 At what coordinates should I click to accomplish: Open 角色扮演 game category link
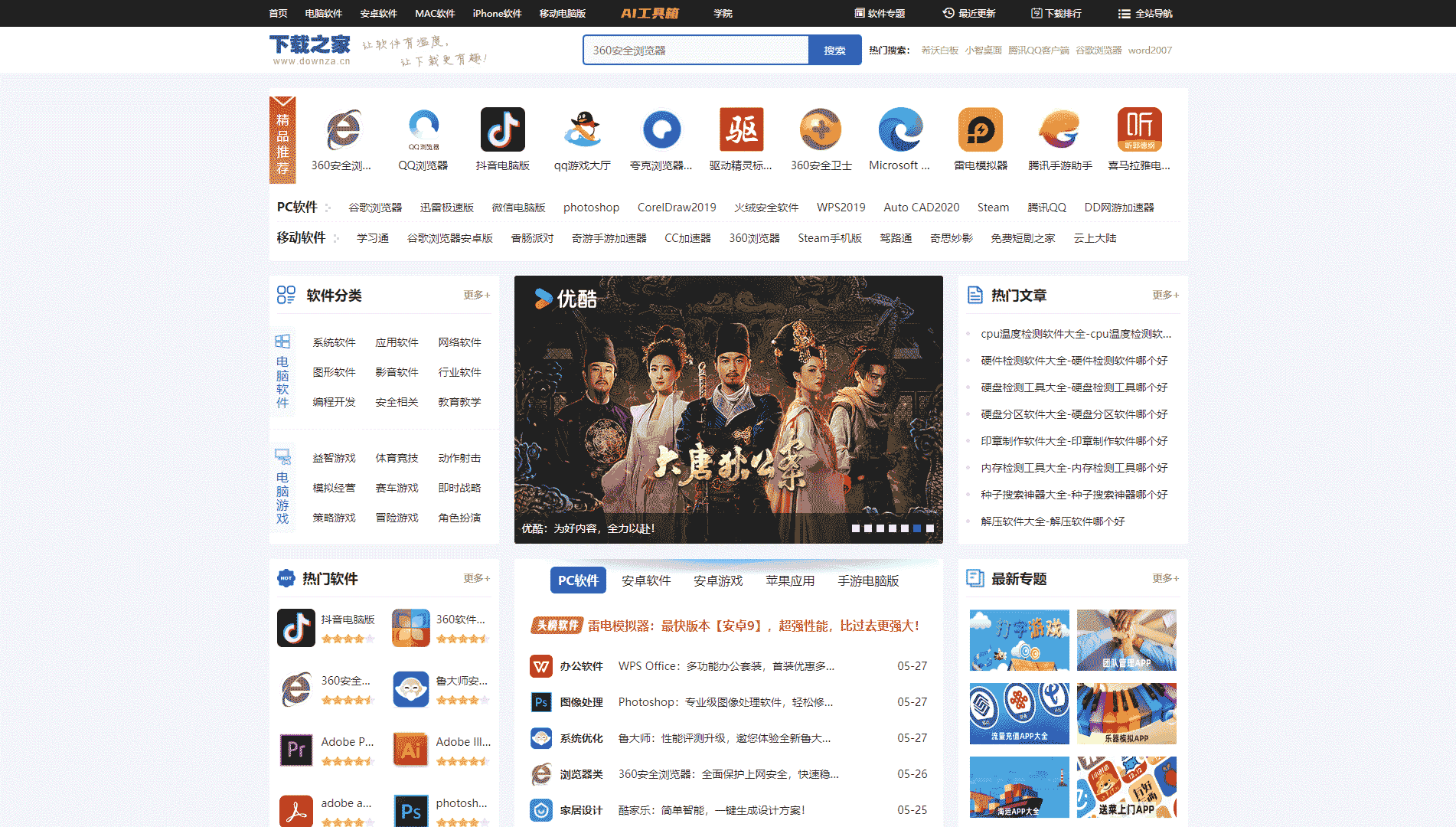[459, 518]
